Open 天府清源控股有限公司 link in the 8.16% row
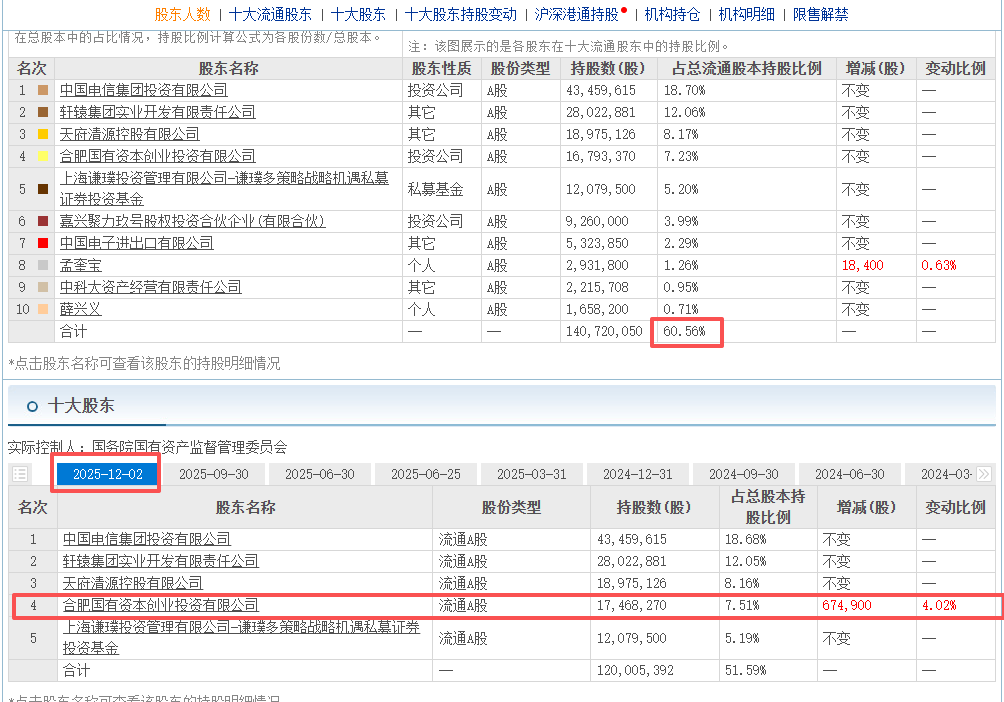 [x=133, y=583]
